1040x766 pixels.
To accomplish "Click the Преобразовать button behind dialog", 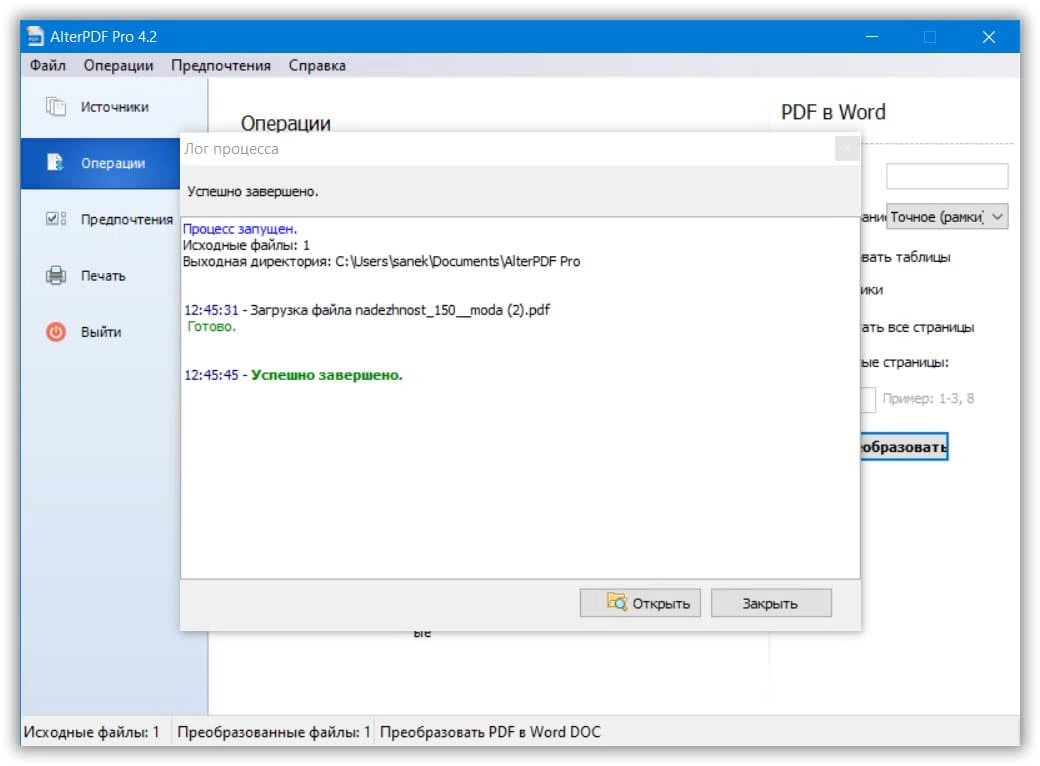I will [904, 446].
